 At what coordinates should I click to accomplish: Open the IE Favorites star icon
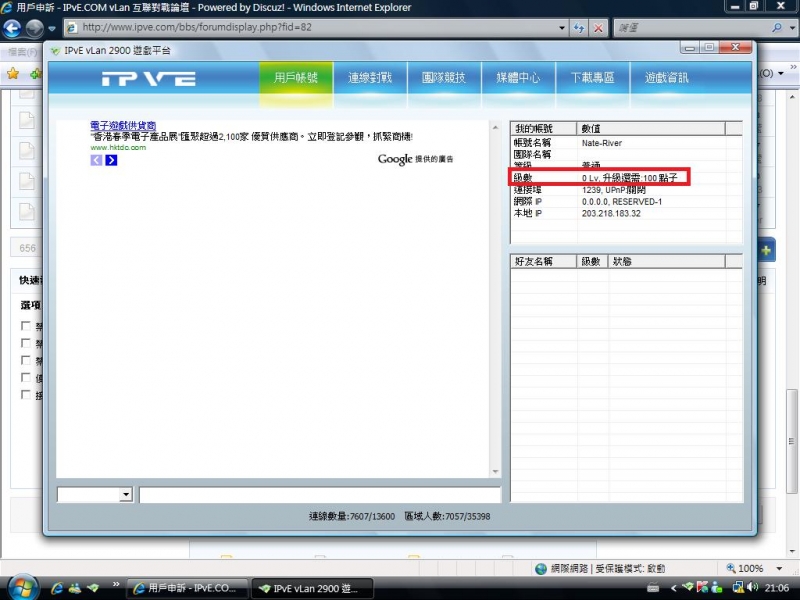[x=13, y=73]
